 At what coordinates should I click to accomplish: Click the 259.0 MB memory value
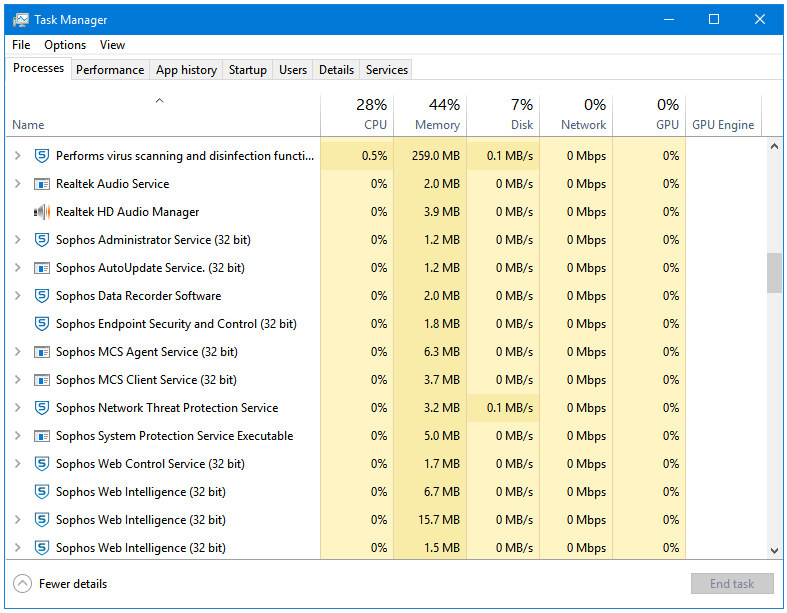[436, 156]
